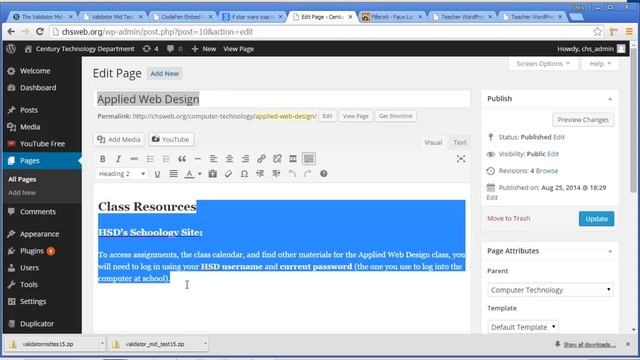Image resolution: width=640 pixels, height=360 pixels.
Task: Edit the published Status
Action: pos(559,137)
